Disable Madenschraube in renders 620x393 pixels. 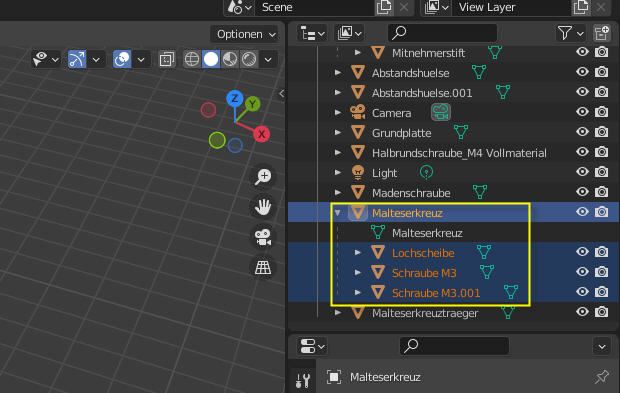601,192
